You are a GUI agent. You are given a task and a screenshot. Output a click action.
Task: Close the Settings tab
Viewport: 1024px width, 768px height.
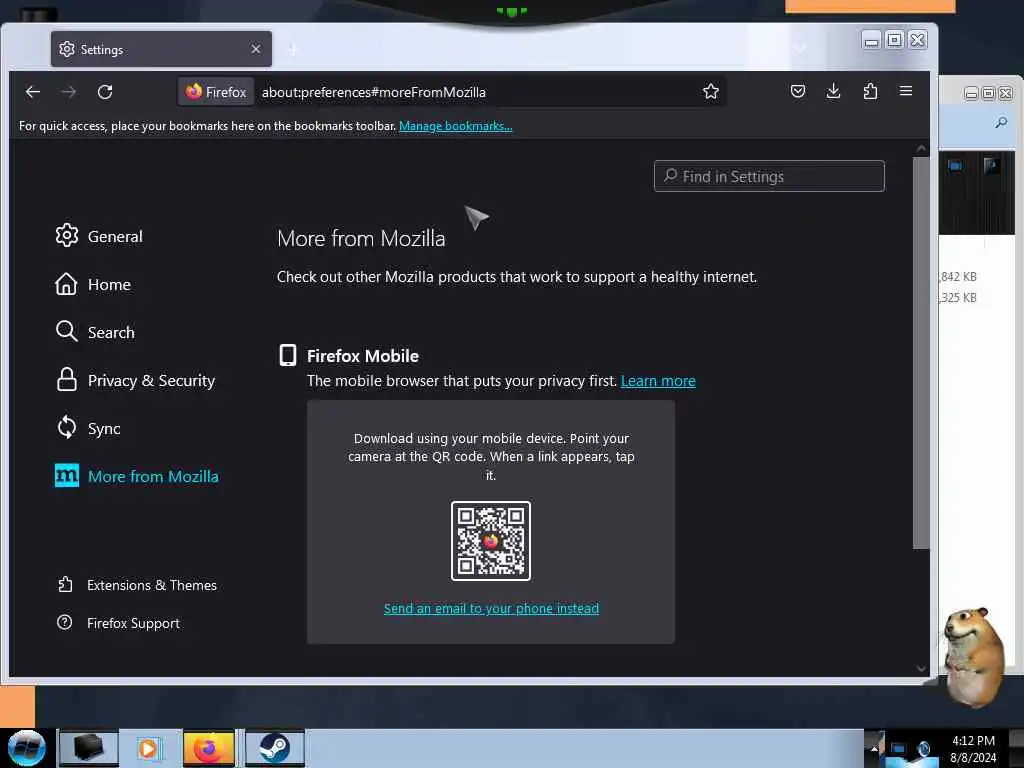click(256, 49)
